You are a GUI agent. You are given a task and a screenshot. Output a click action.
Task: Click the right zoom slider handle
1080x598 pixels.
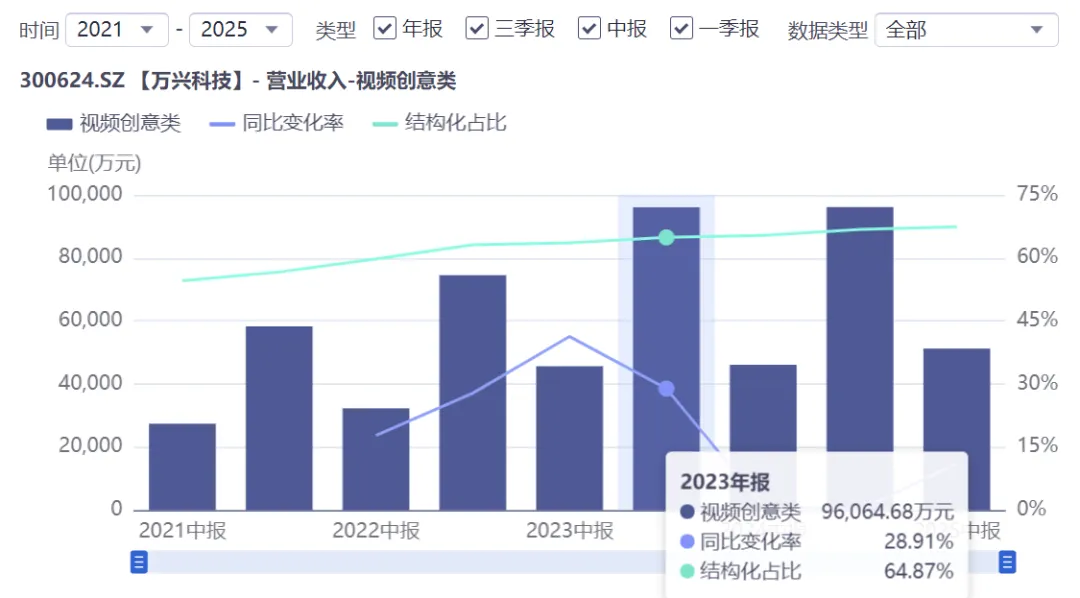(1007, 562)
